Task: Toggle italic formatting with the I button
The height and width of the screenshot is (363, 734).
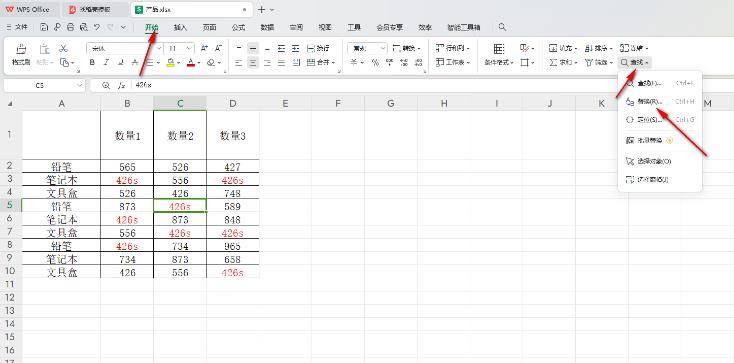Action: coord(106,62)
